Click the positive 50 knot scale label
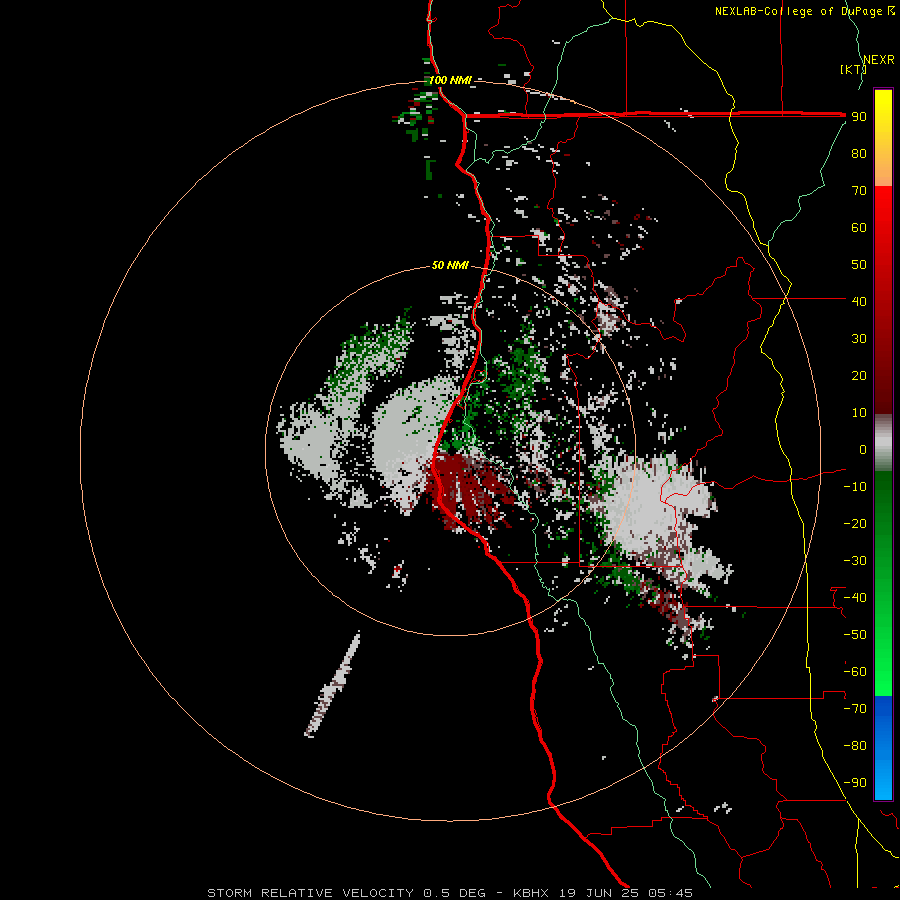The width and height of the screenshot is (900, 900). [x=859, y=265]
